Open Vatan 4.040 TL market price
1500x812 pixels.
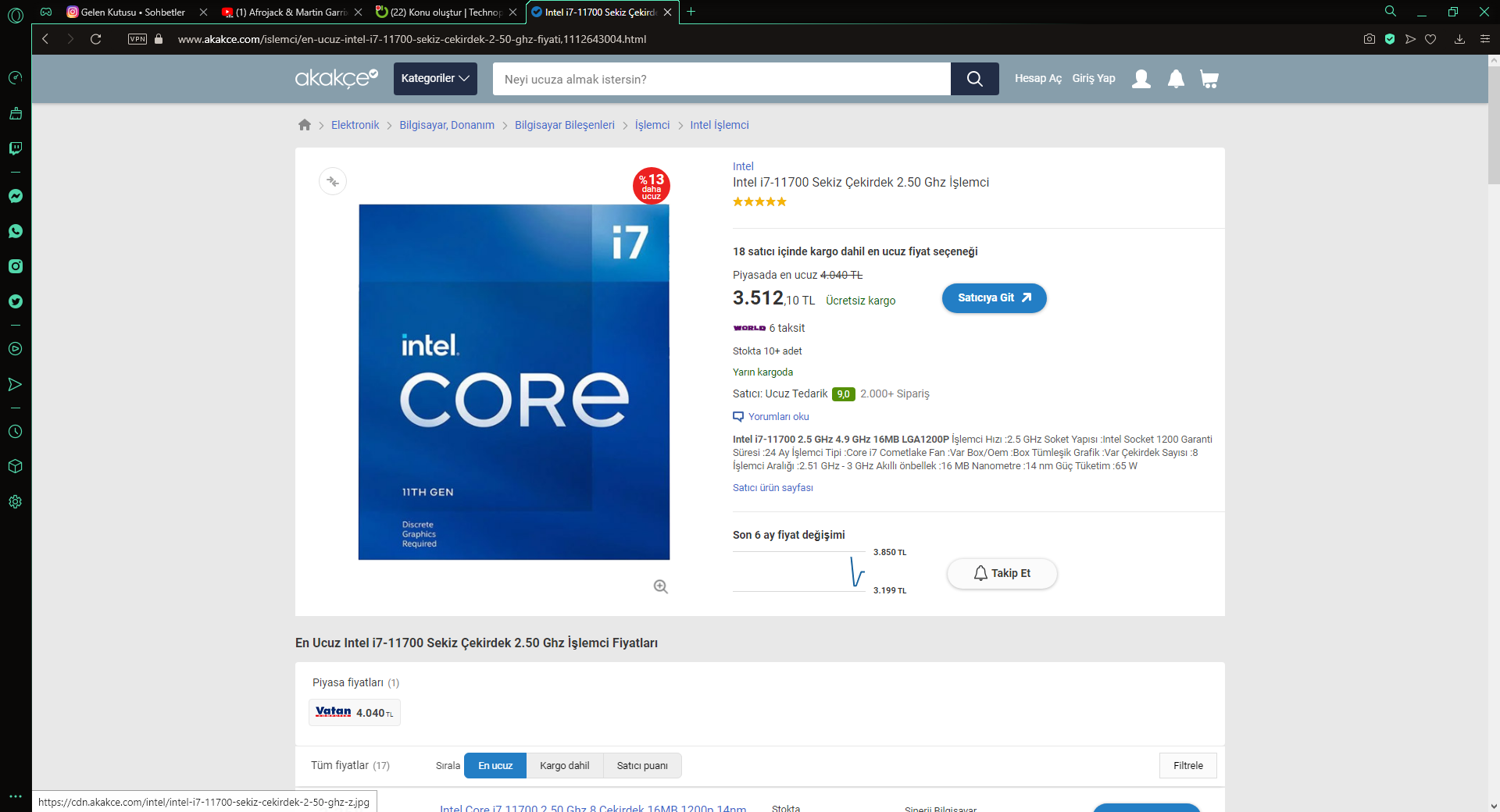point(355,712)
